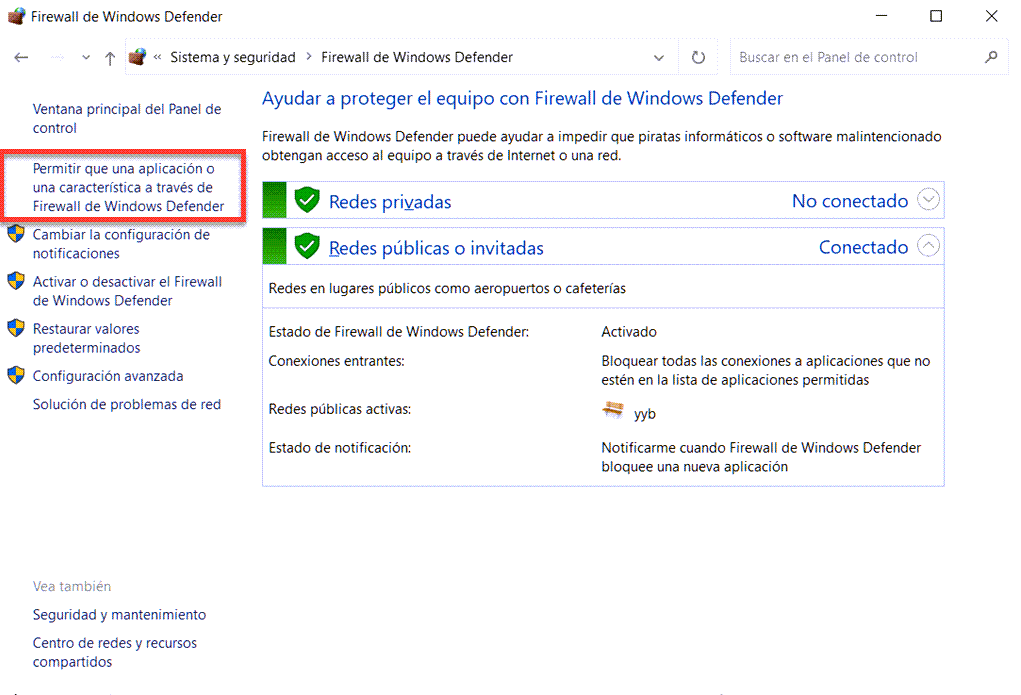Open Cambiar la configuración de notificaciones

(121, 244)
